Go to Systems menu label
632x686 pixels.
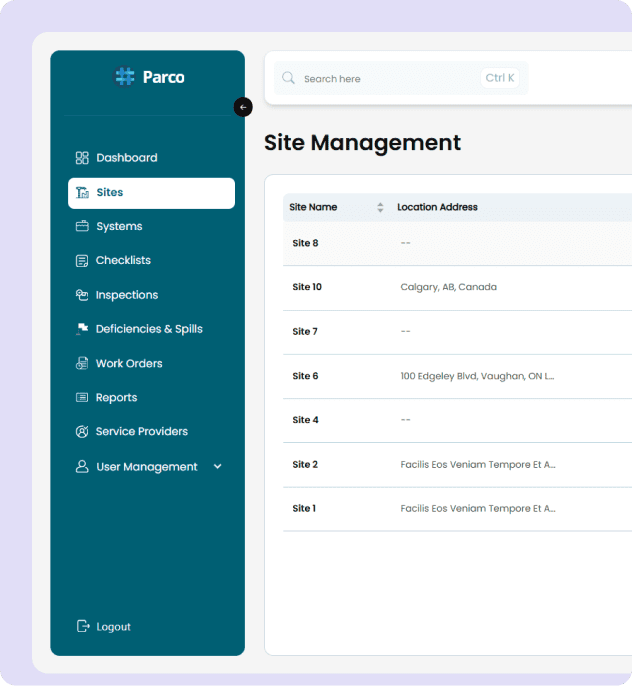[119, 227]
